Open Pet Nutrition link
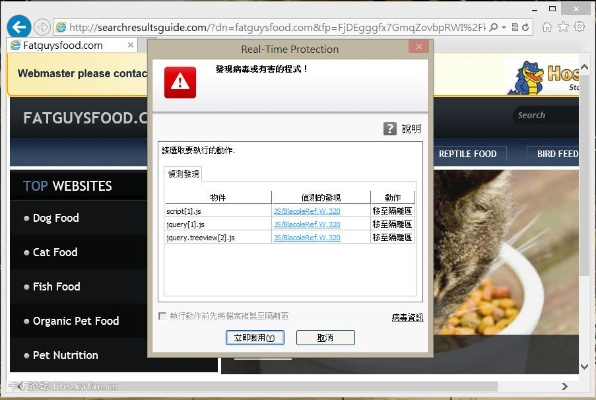Image resolution: width=596 pixels, height=400 pixels. click(65, 355)
